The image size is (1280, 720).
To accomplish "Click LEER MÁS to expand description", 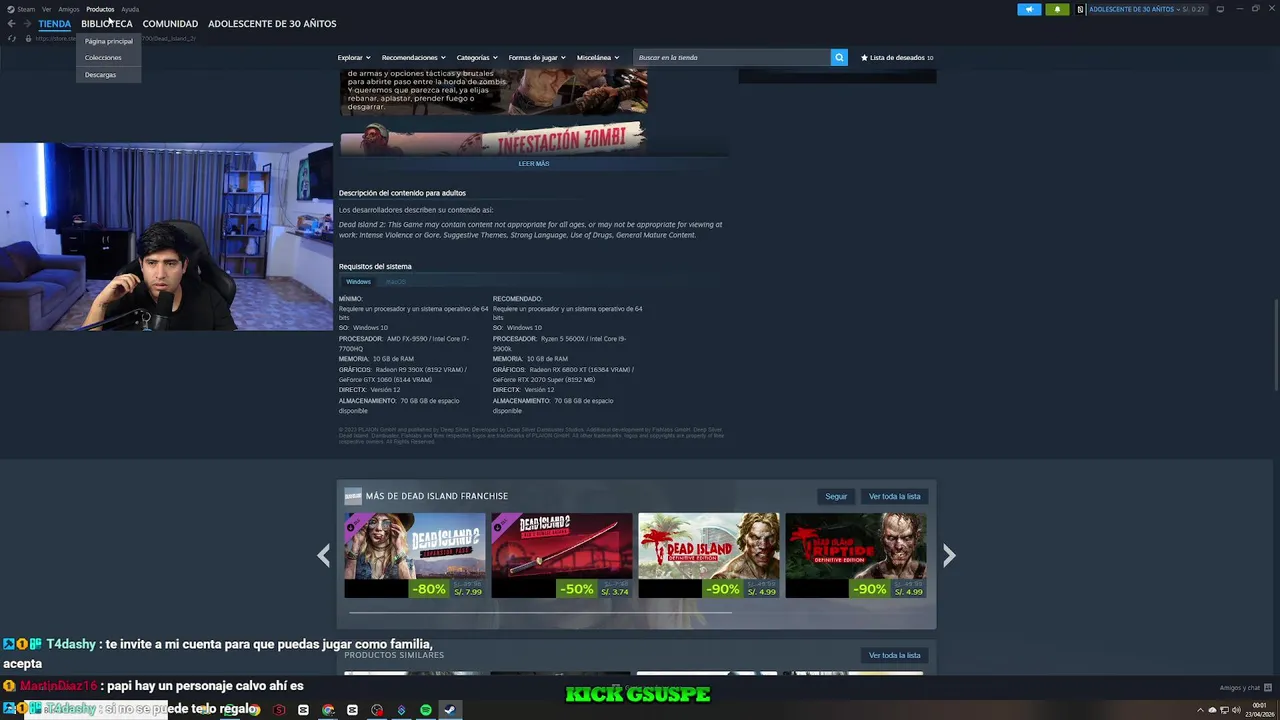I will click(x=534, y=163).
